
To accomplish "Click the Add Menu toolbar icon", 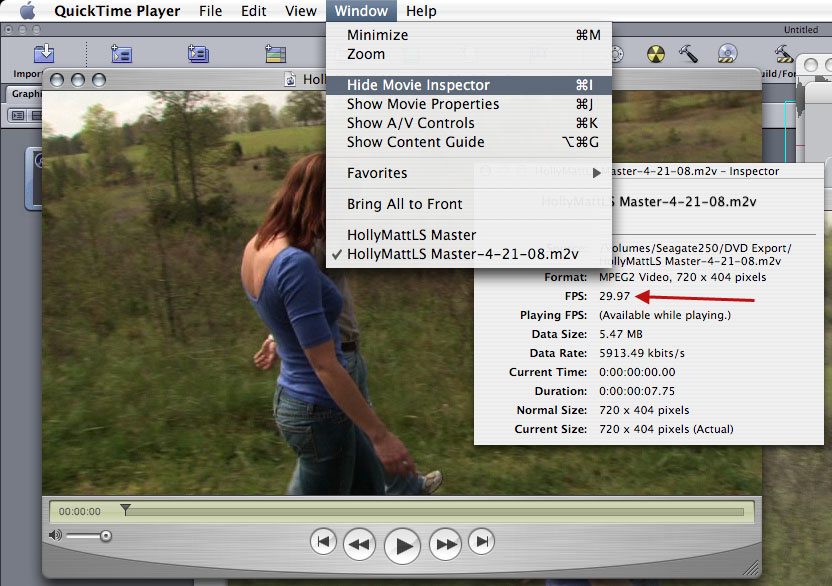I will [122, 54].
